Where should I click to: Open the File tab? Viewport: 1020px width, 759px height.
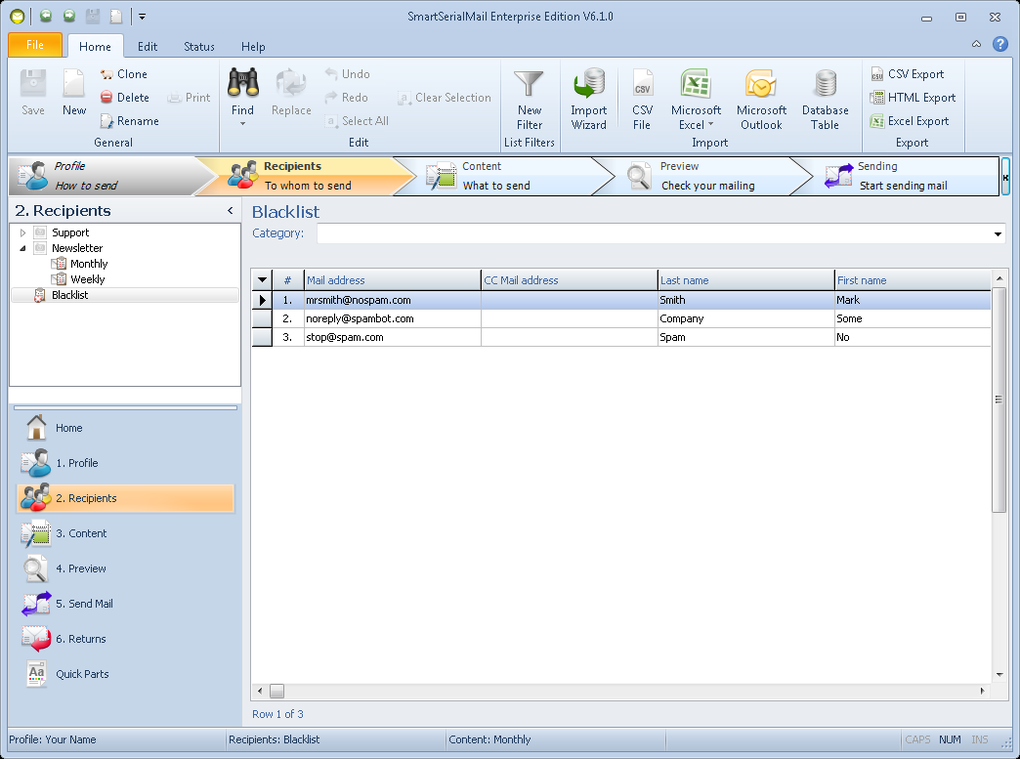(35, 45)
